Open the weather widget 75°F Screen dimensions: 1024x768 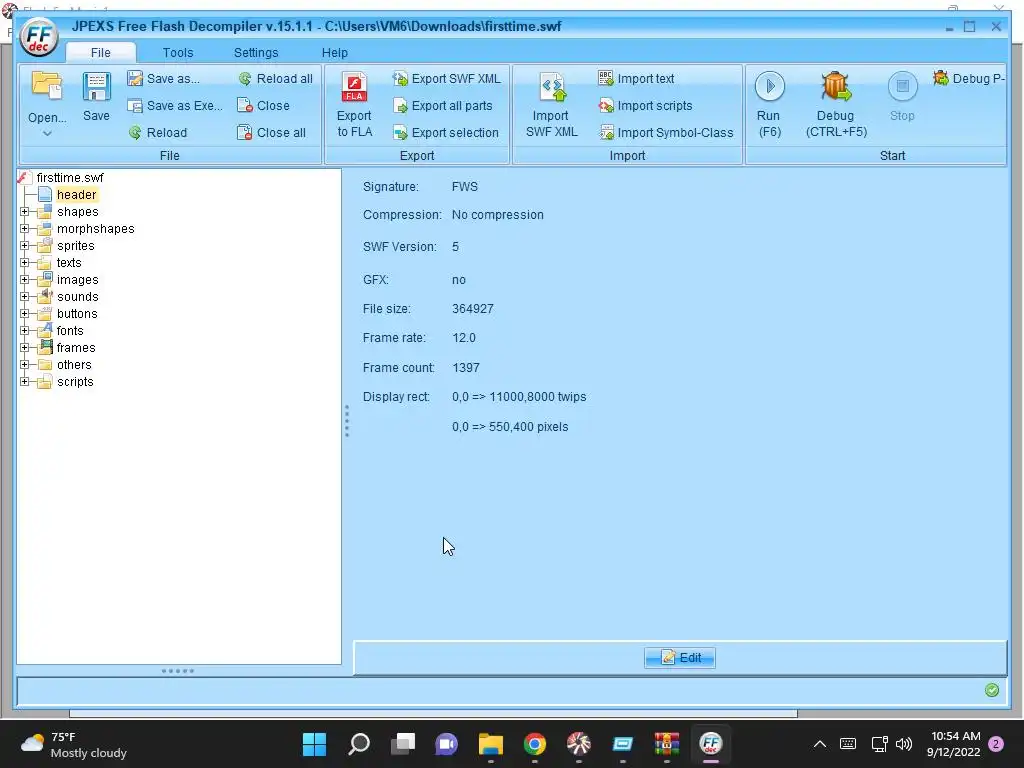(x=73, y=744)
